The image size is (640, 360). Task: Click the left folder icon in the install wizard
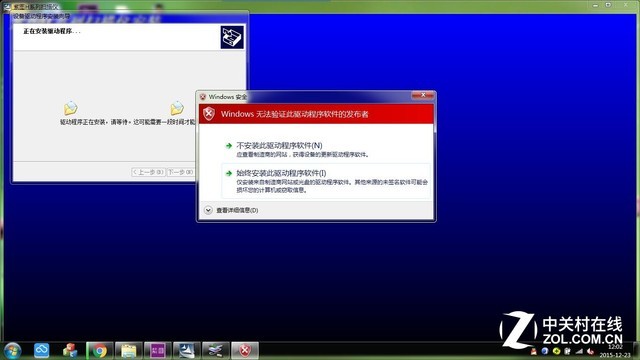[x=71, y=108]
